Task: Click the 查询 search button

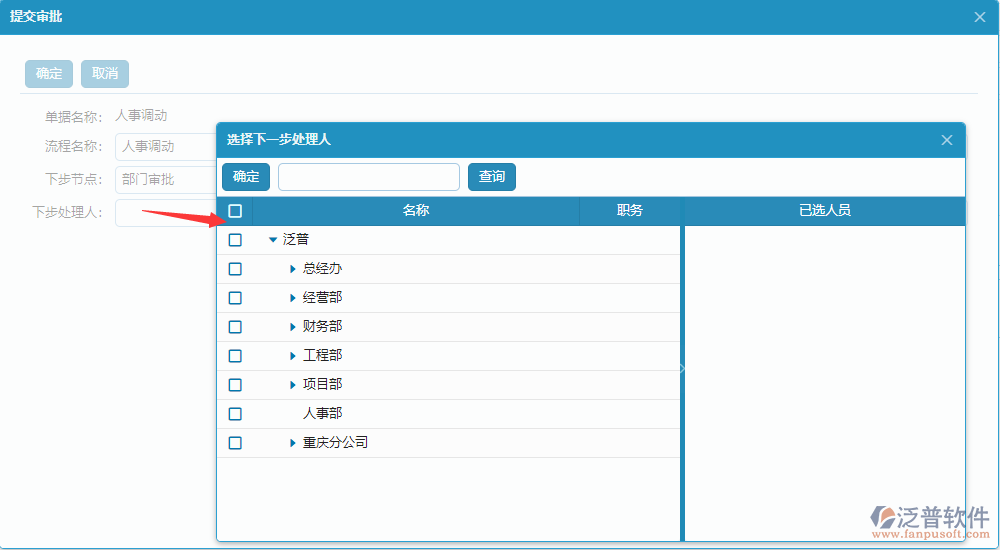Action: 491,177
